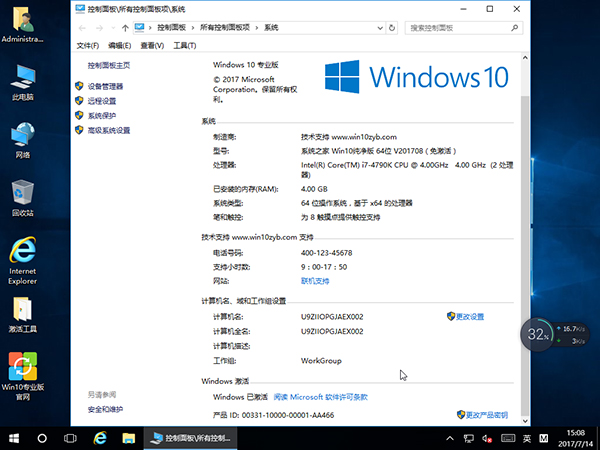Open the 工具(T) menu
The height and width of the screenshot is (450, 600).
184,45
